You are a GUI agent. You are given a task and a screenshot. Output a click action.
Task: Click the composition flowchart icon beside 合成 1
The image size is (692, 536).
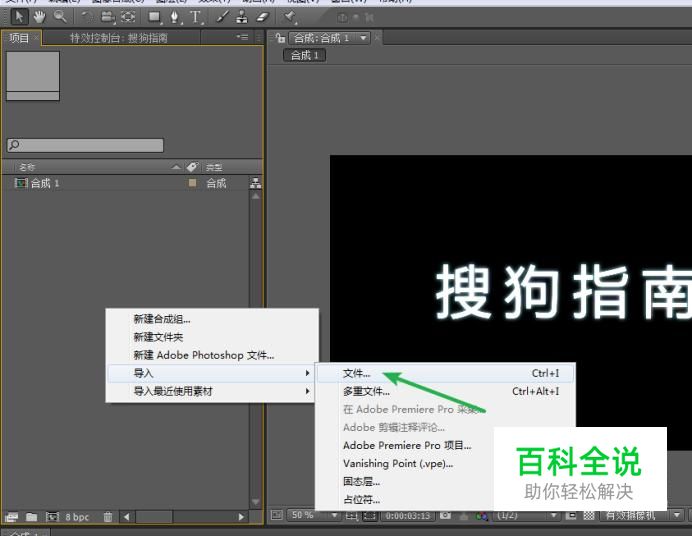tap(256, 183)
